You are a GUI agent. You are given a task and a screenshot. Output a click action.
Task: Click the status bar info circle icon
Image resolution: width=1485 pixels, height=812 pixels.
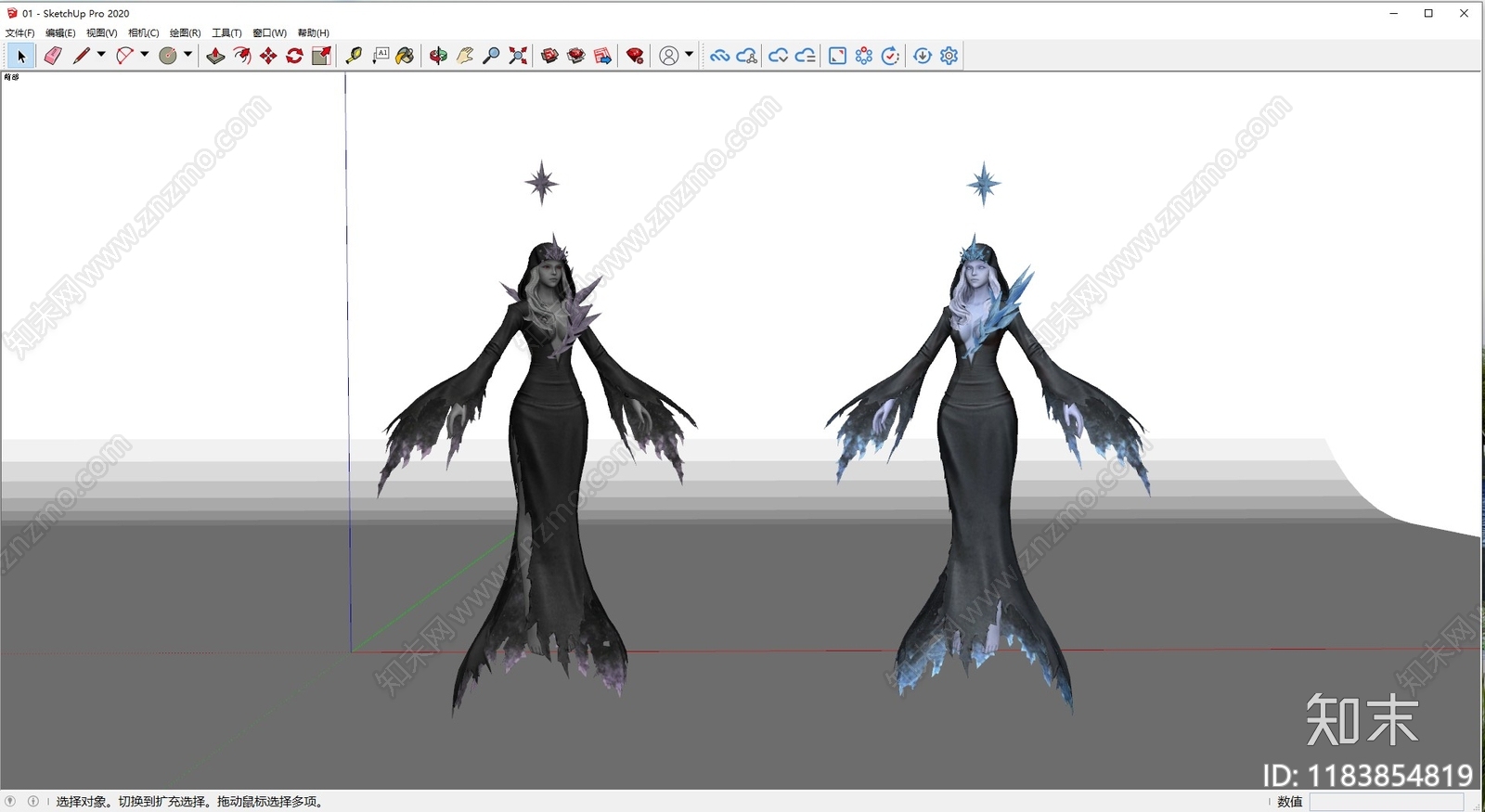click(33, 801)
